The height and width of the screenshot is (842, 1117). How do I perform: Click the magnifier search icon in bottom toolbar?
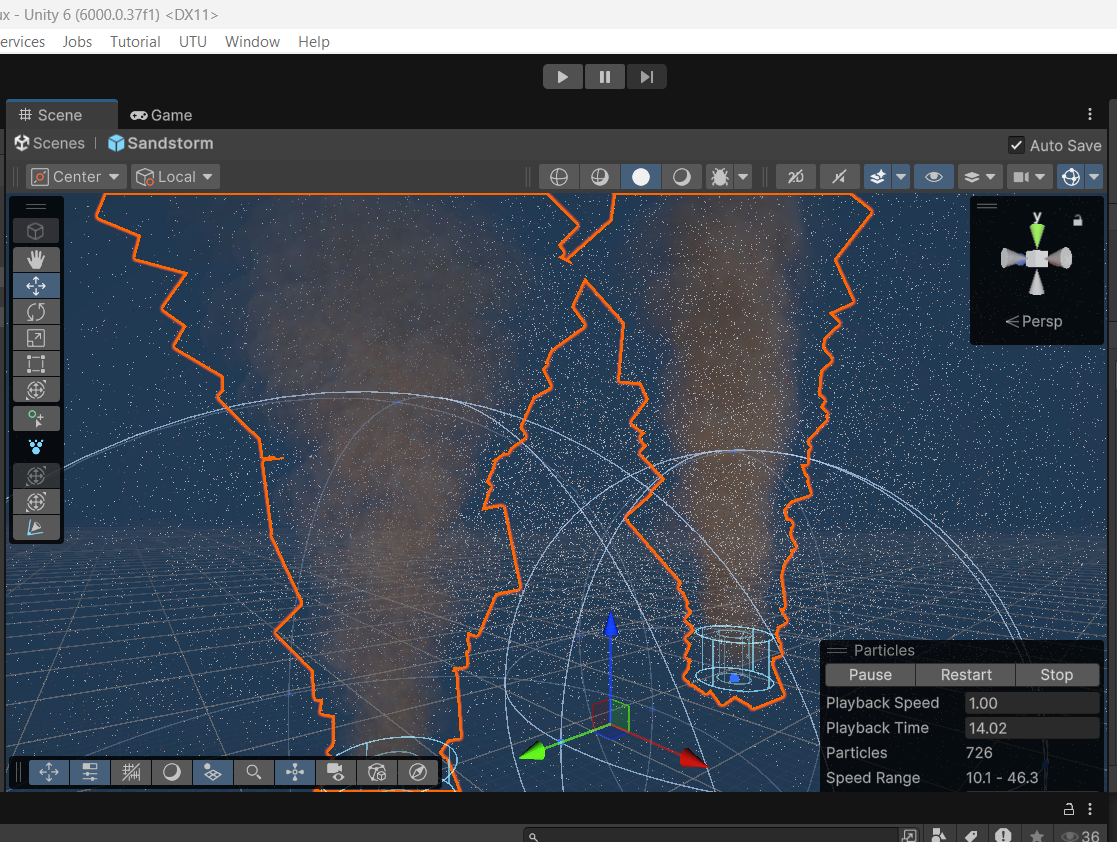[x=254, y=772]
